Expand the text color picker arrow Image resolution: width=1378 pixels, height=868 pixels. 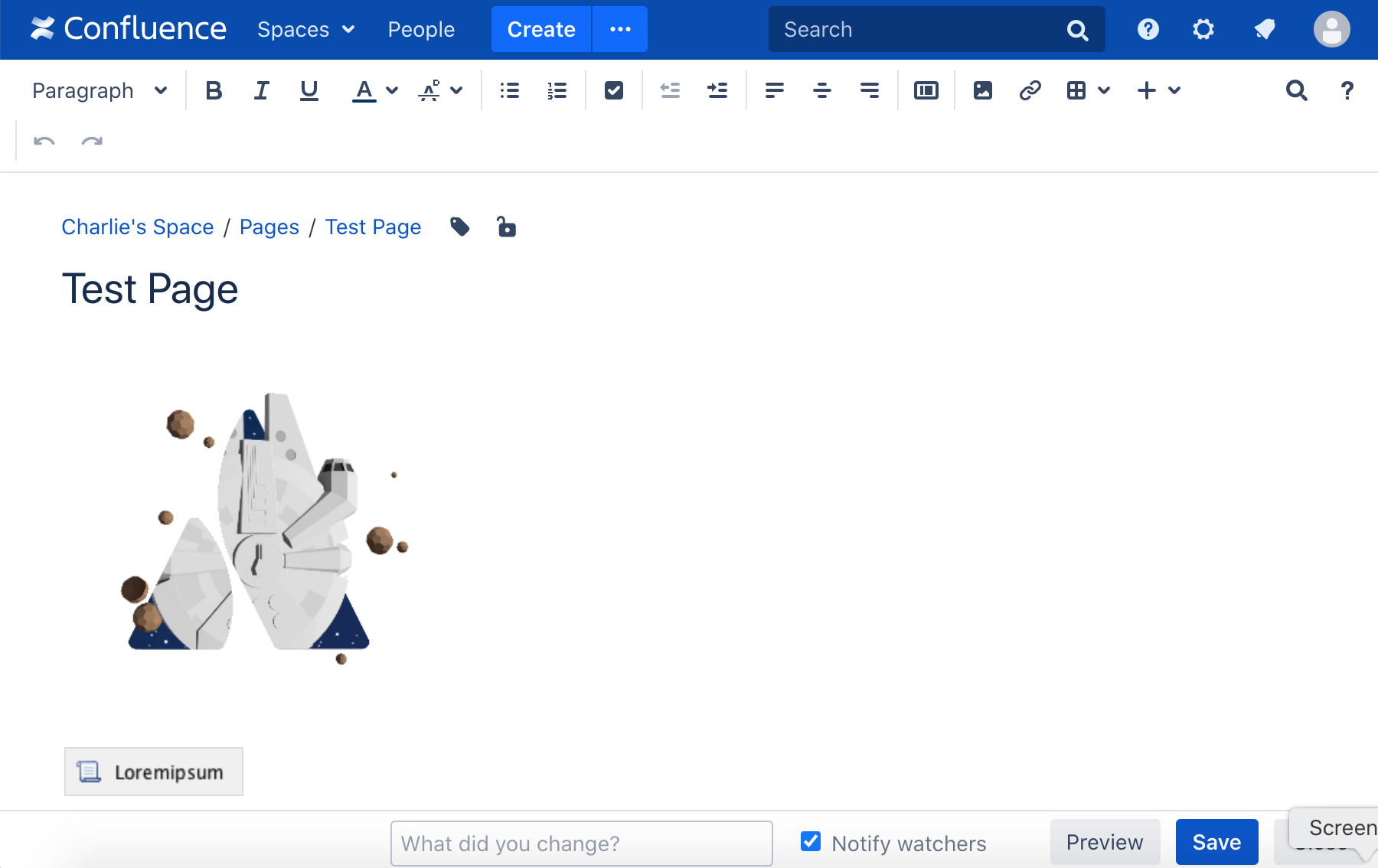click(392, 90)
